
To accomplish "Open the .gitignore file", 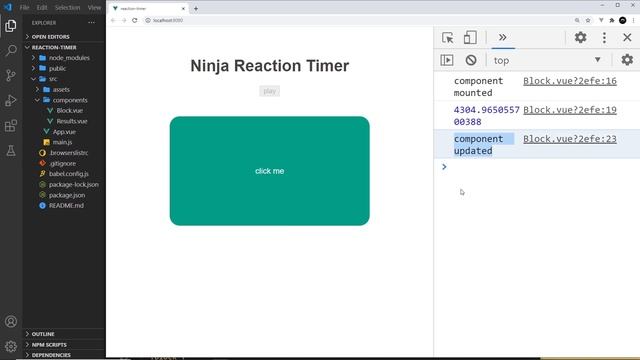I will (x=63, y=163).
